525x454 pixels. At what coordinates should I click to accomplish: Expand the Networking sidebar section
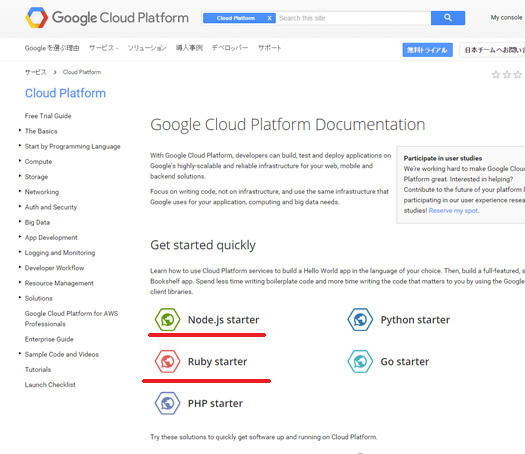42,192
